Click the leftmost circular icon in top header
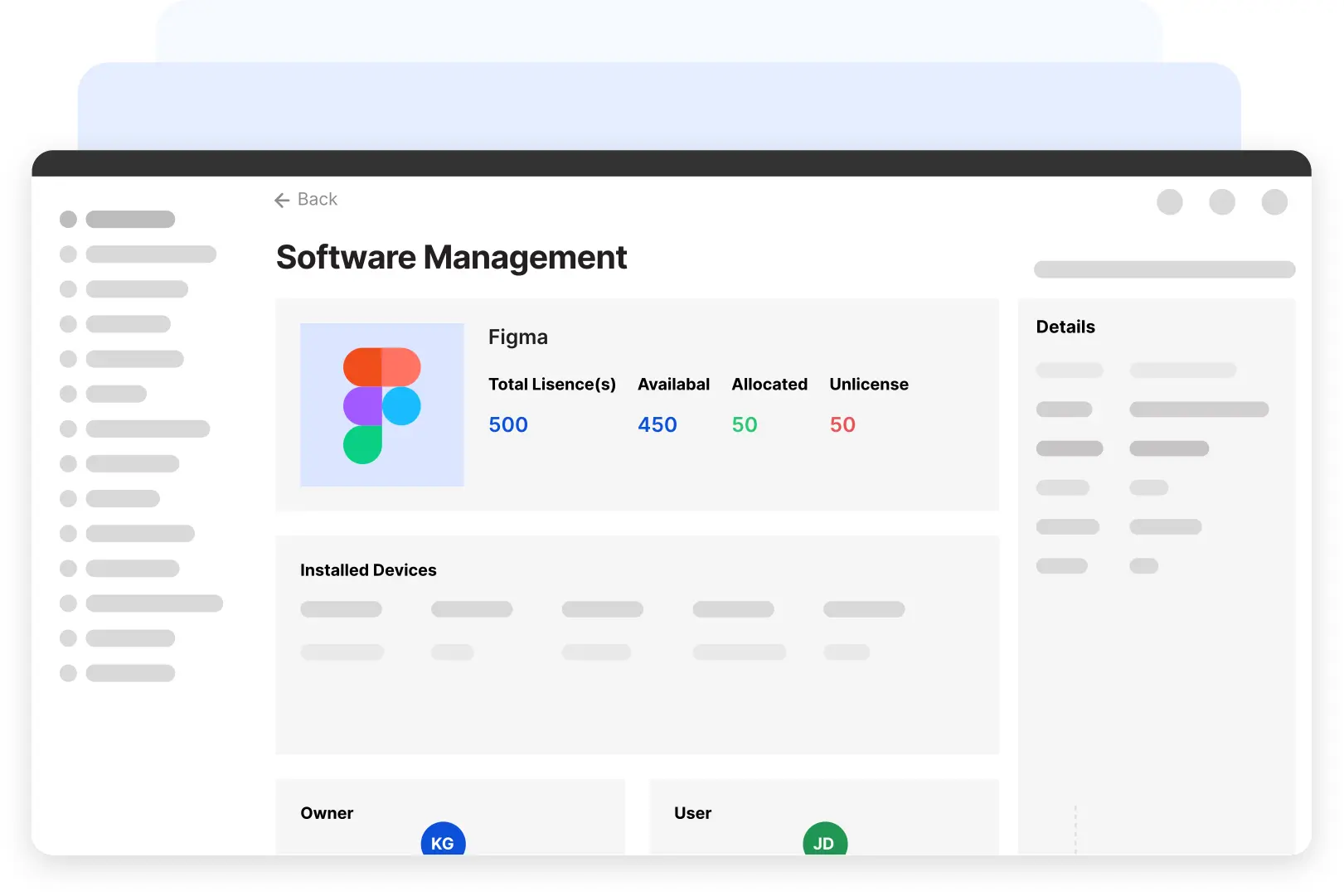 (x=1169, y=202)
